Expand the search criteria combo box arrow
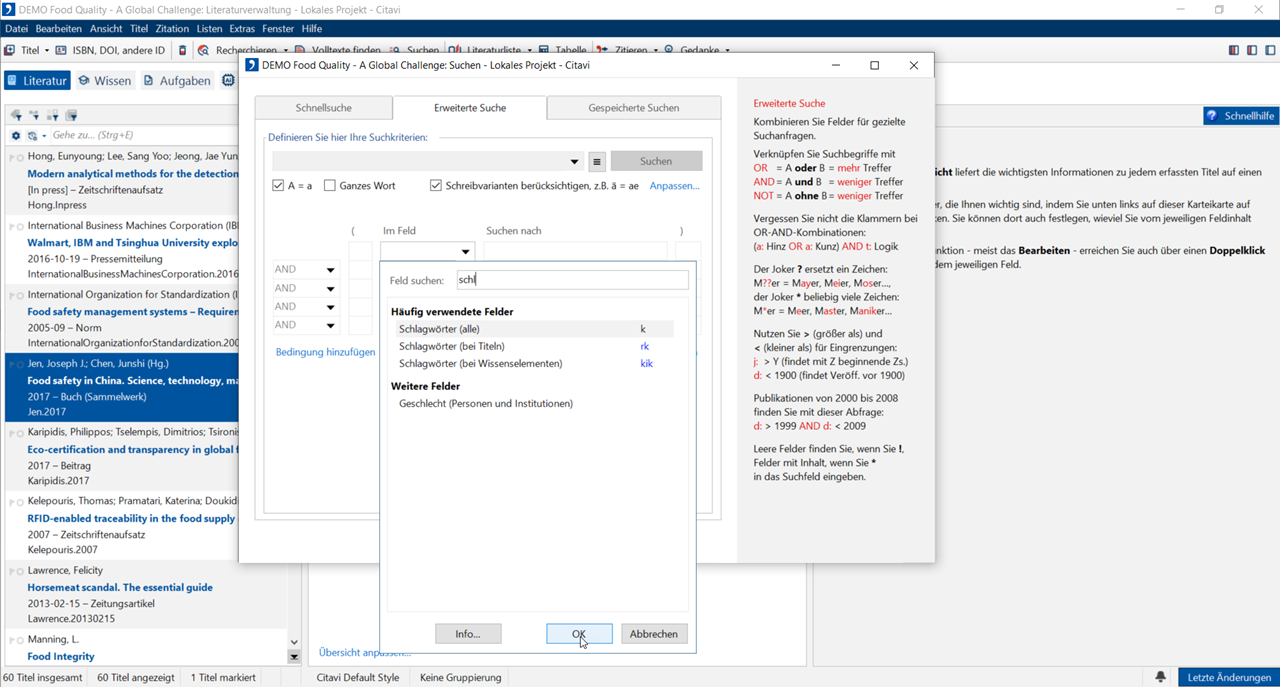Viewport: 1280px width, 687px height. tap(574, 161)
